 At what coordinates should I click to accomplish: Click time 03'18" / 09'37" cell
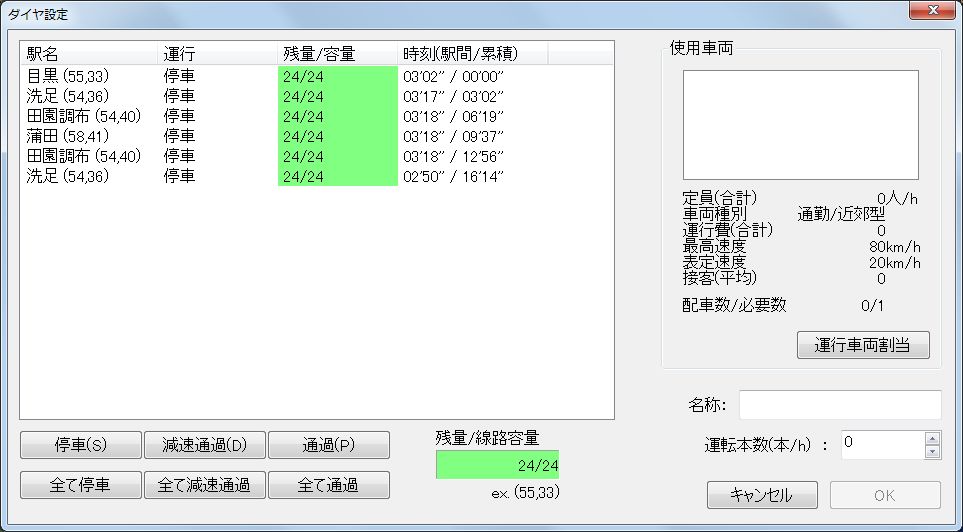[453, 136]
